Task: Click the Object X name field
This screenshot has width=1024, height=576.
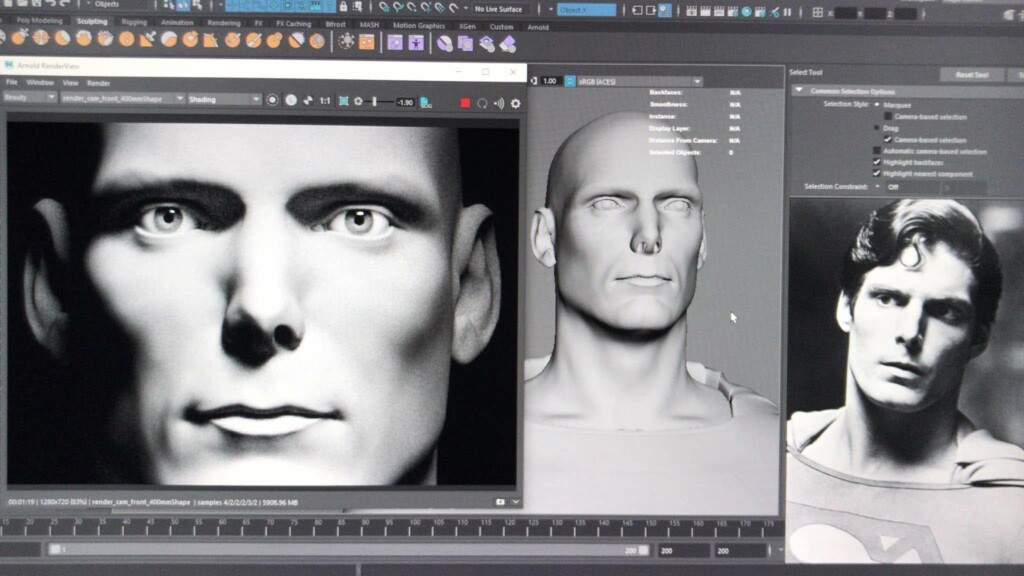Action: tap(586, 10)
